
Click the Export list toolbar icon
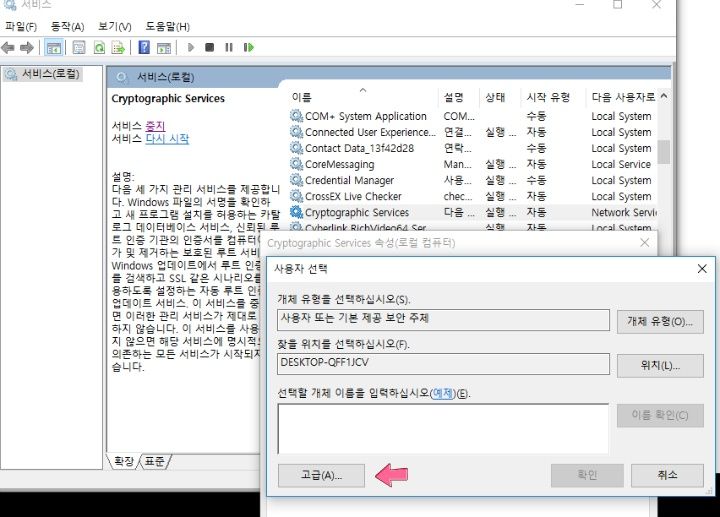pos(118,47)
